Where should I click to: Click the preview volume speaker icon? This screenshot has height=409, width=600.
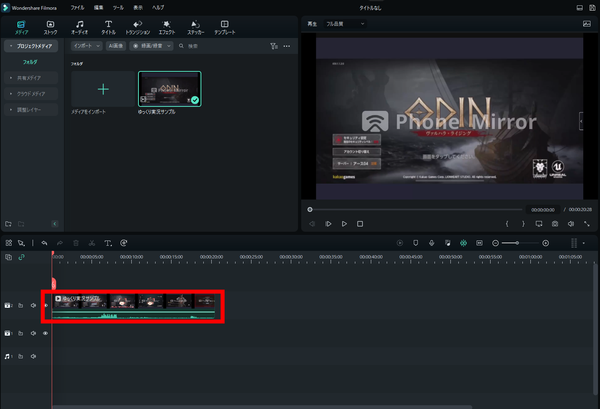pyautogui.click(x=571, y=224)
